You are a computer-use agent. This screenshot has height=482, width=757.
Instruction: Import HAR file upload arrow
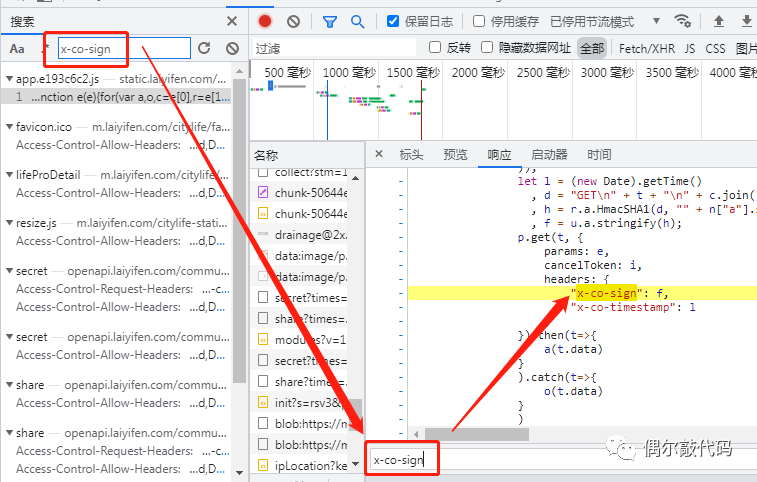pyautogui.click(x=719, y=21)
